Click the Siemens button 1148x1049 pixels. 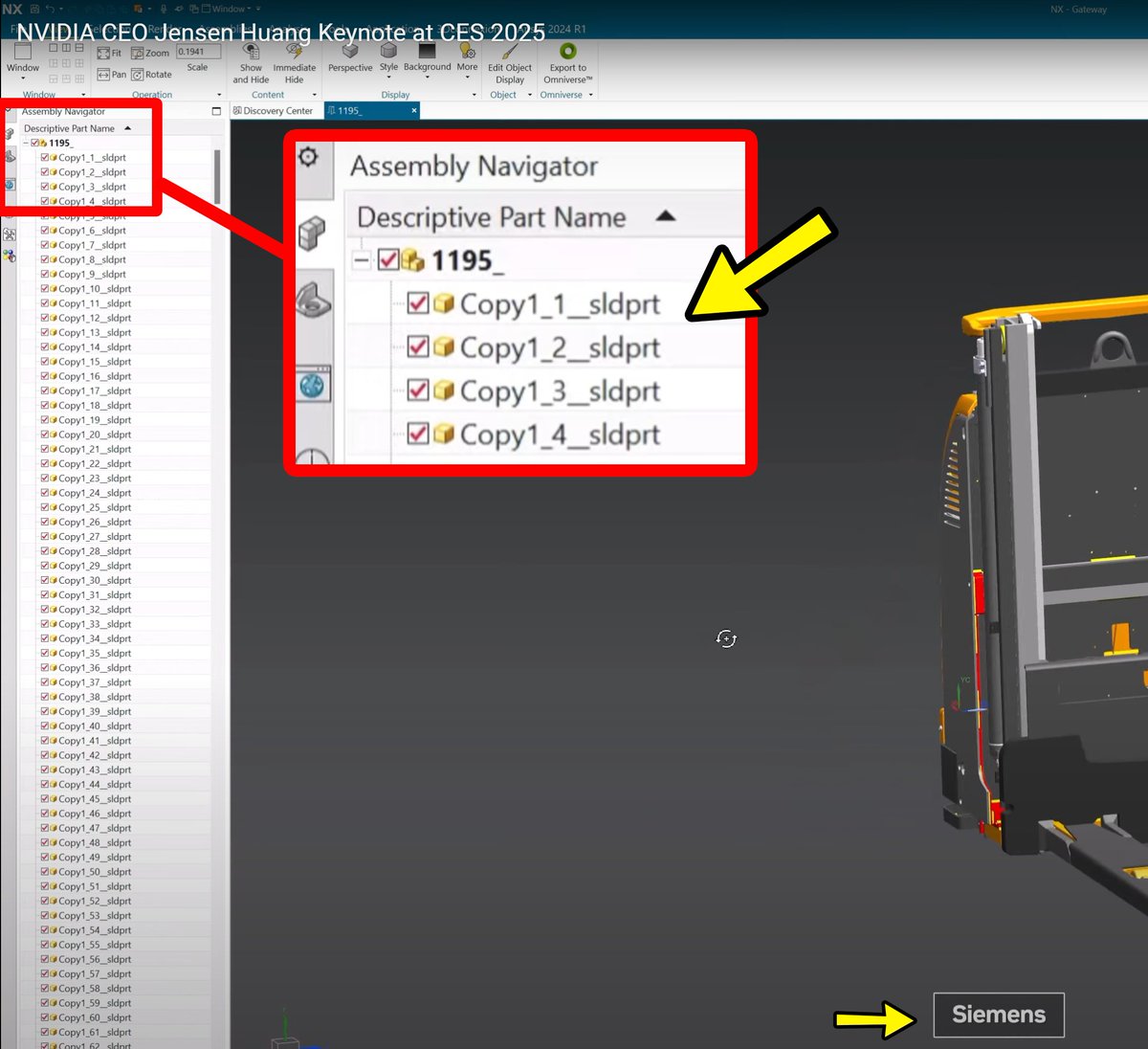point(998,1015)
